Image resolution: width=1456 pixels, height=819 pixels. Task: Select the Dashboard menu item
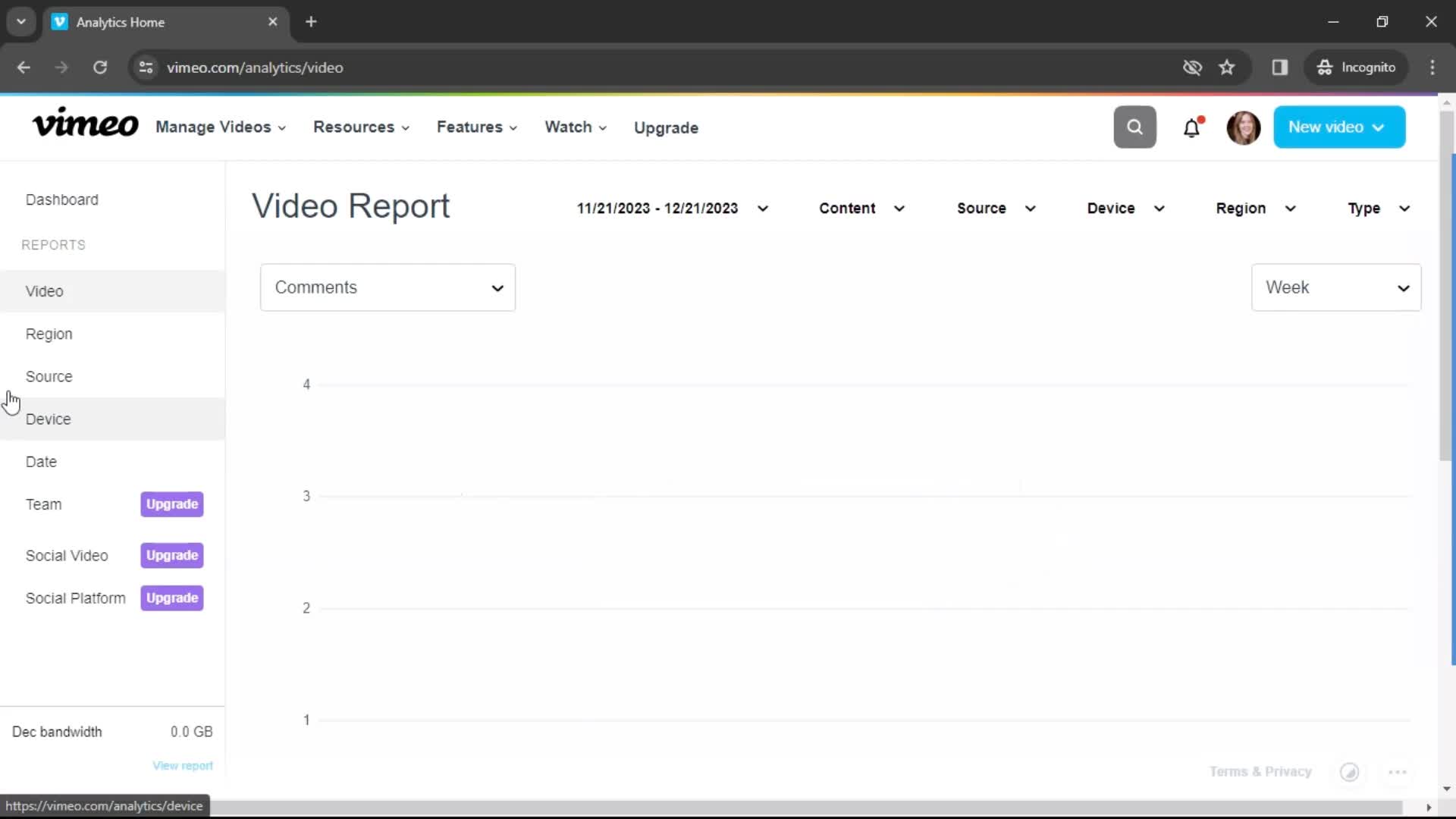point(61,199)
